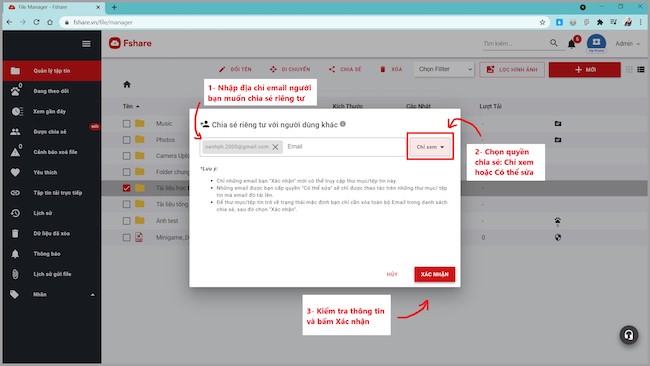Click info icon beside share dialog title
This screenshot has height=366, width=650.
coord(343,124)
